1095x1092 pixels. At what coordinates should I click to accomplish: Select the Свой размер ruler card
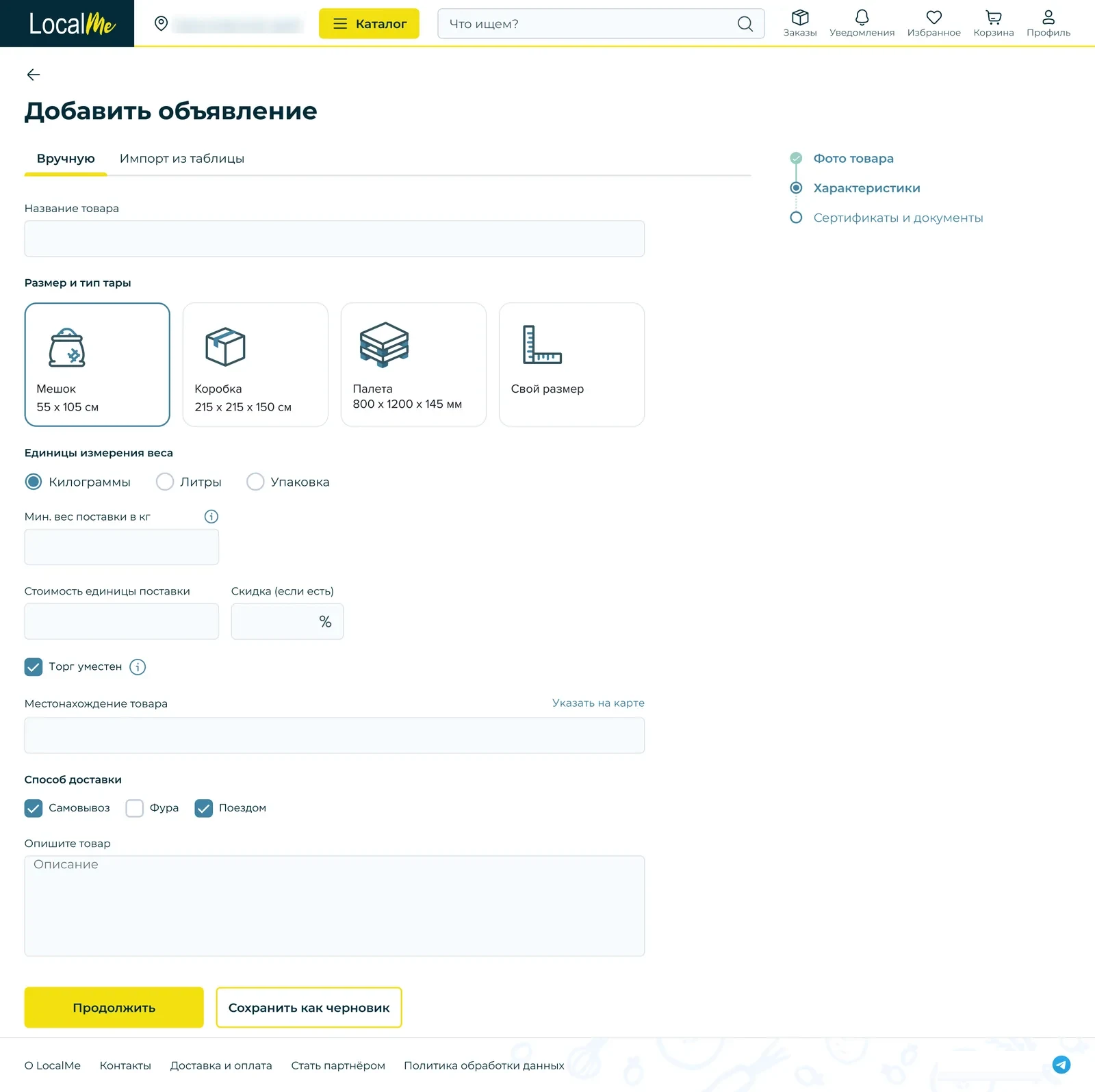[x=571, y=365]
